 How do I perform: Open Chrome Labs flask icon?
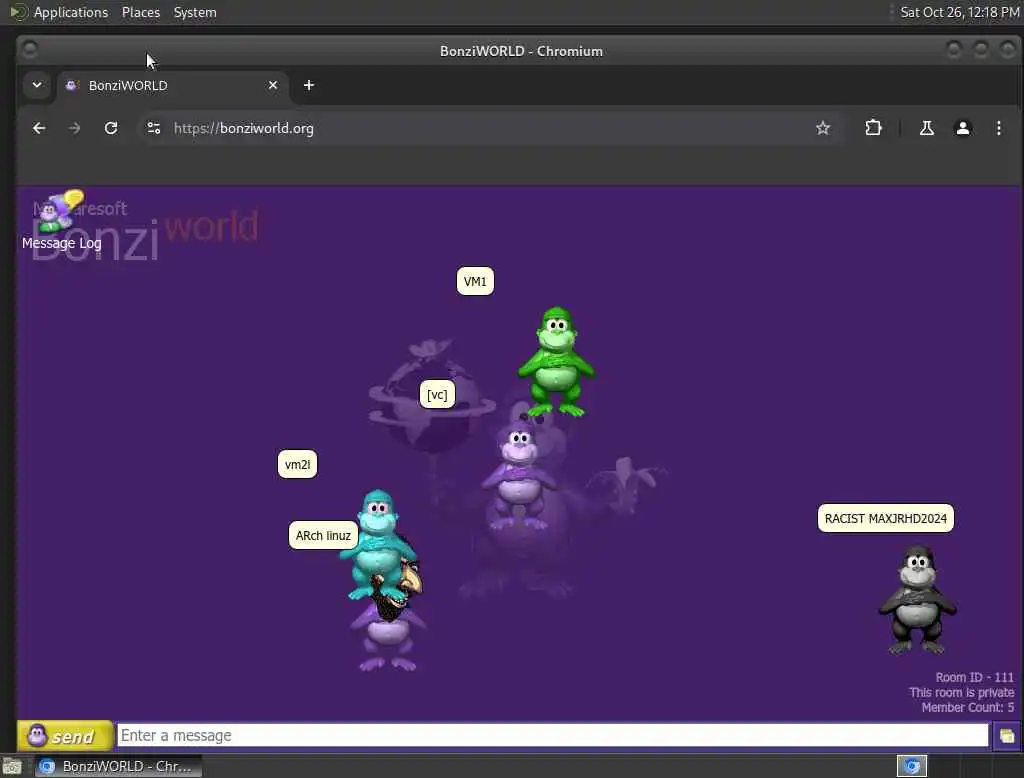pos(927,128)
